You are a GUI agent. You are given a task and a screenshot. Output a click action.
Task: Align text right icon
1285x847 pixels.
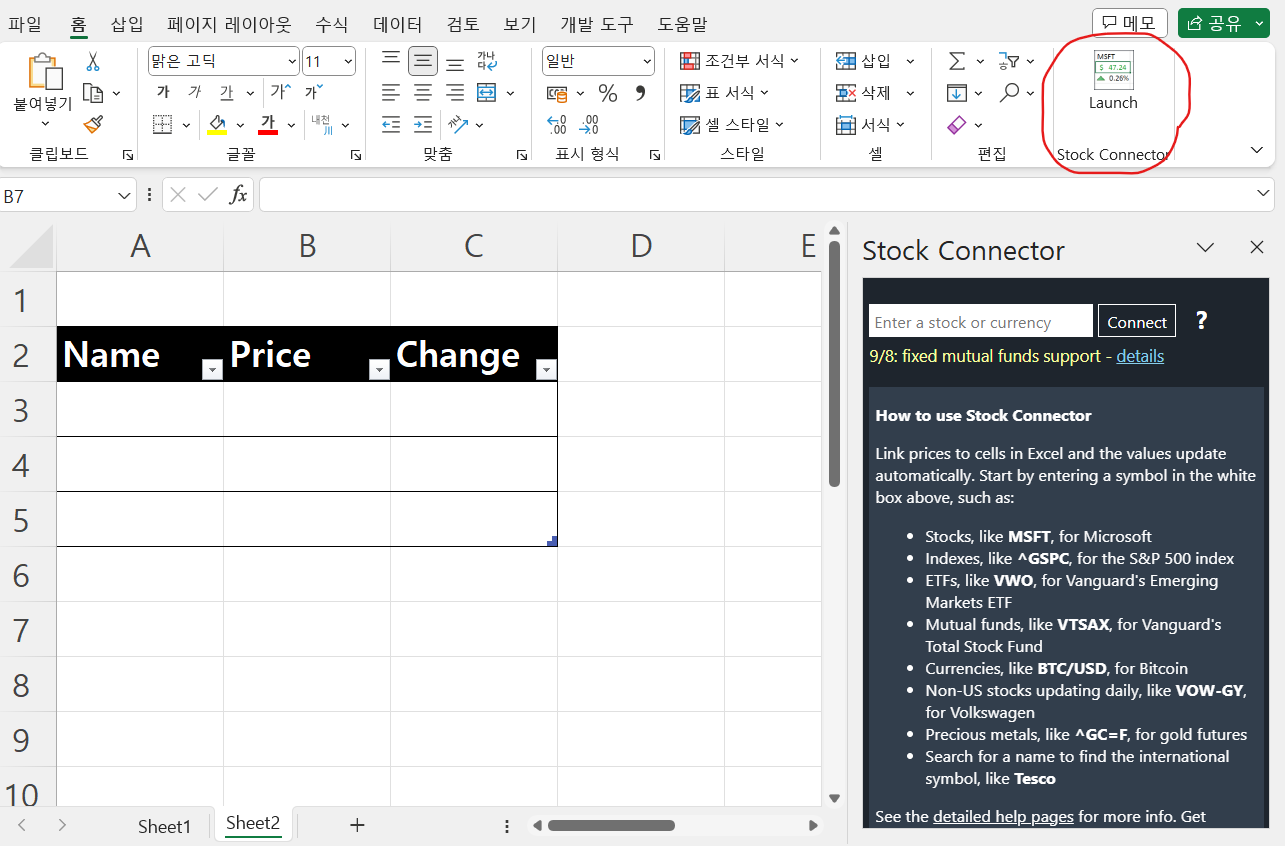455,93
